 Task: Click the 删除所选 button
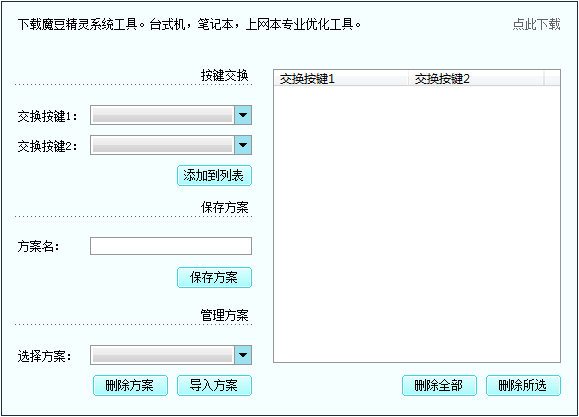[523, 386]
